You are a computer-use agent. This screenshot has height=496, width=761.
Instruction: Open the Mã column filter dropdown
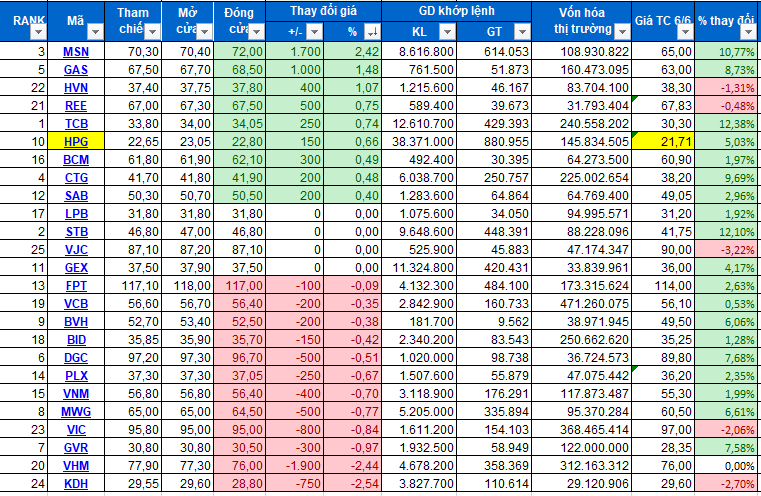click(95, 33)
